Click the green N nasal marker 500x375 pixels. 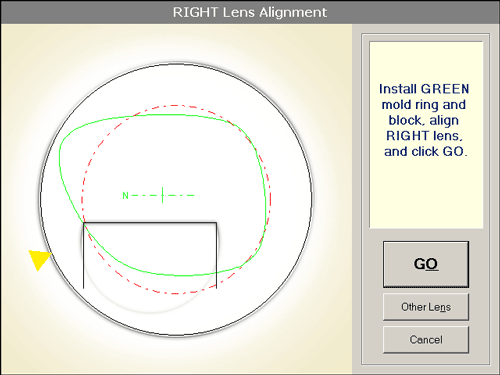click(x=125, y=195)
